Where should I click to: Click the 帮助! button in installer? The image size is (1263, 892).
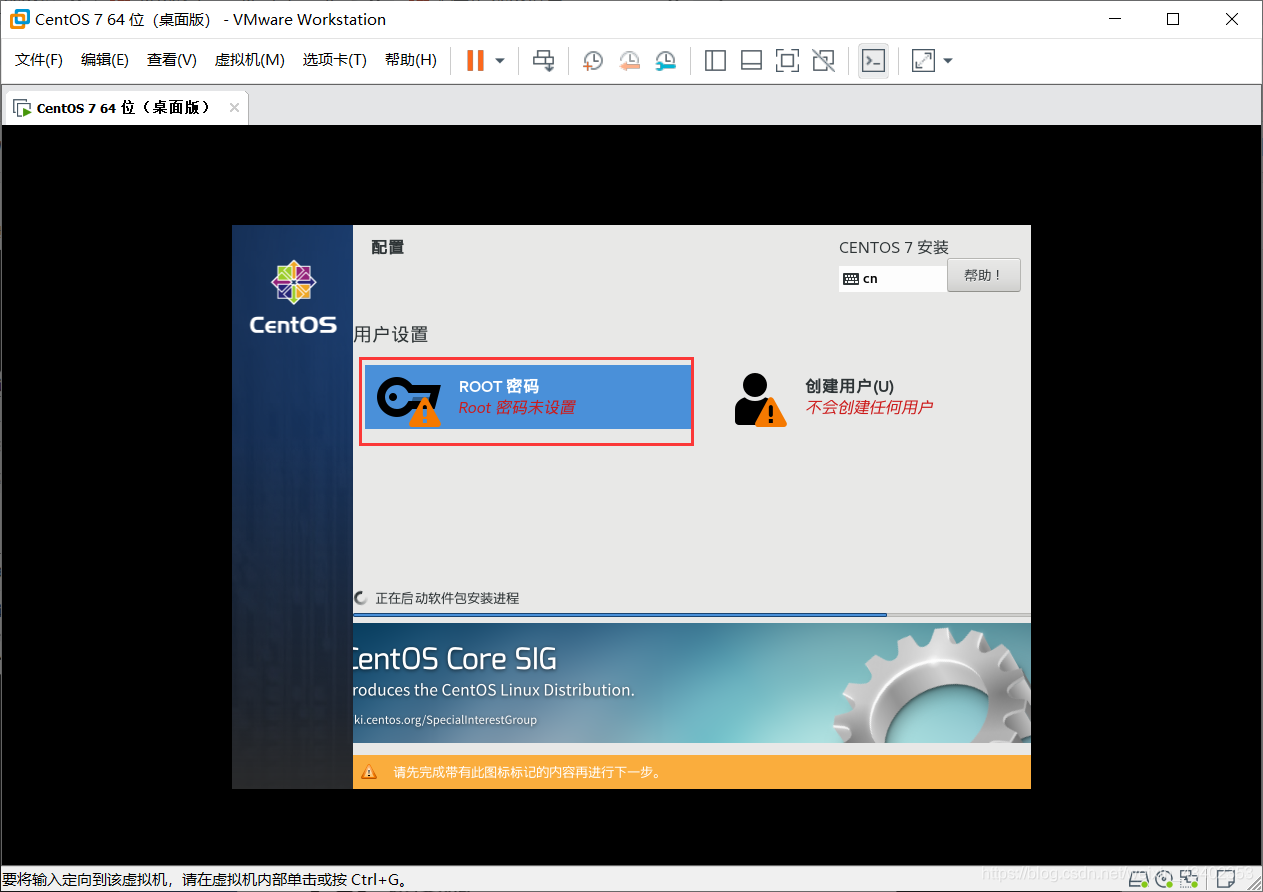pyautogui.click(x=984, y=275)
